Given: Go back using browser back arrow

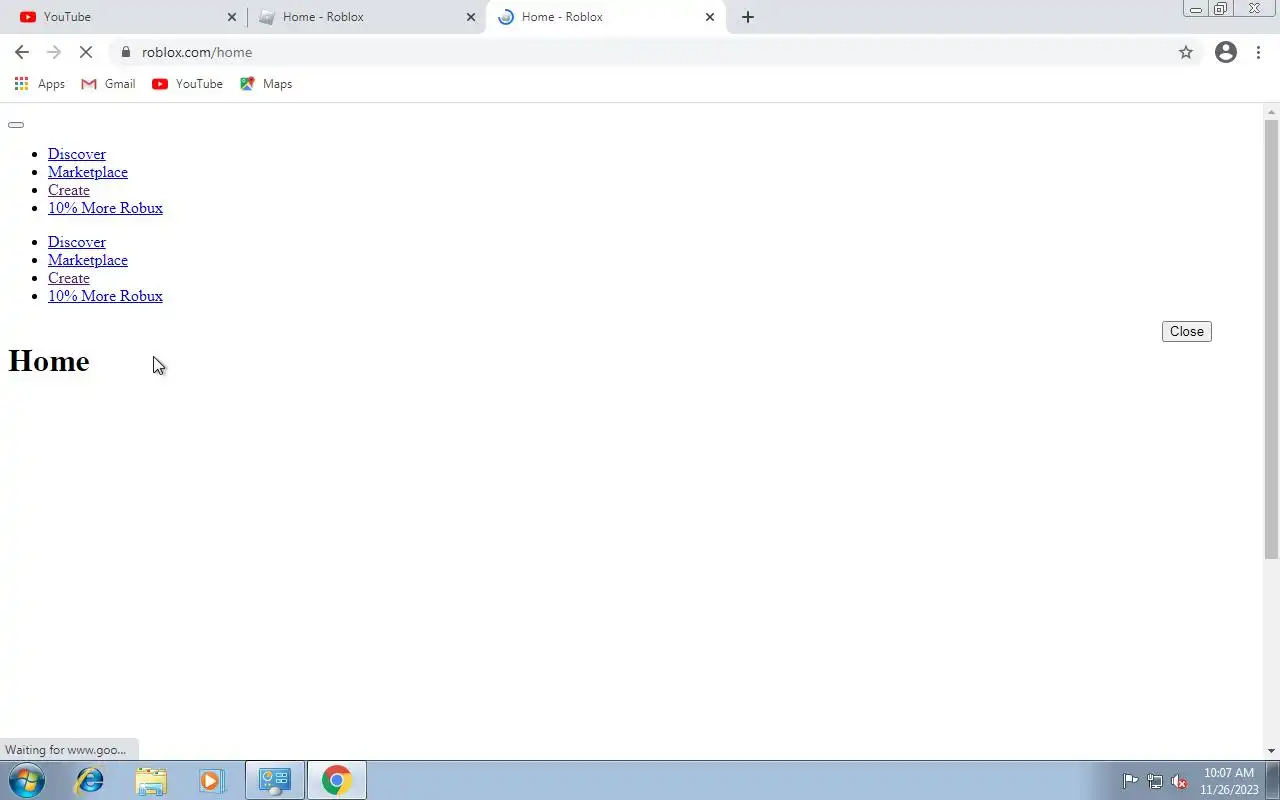Looking at the screenshot, I should pyautogui.click(x=22, y=52).
